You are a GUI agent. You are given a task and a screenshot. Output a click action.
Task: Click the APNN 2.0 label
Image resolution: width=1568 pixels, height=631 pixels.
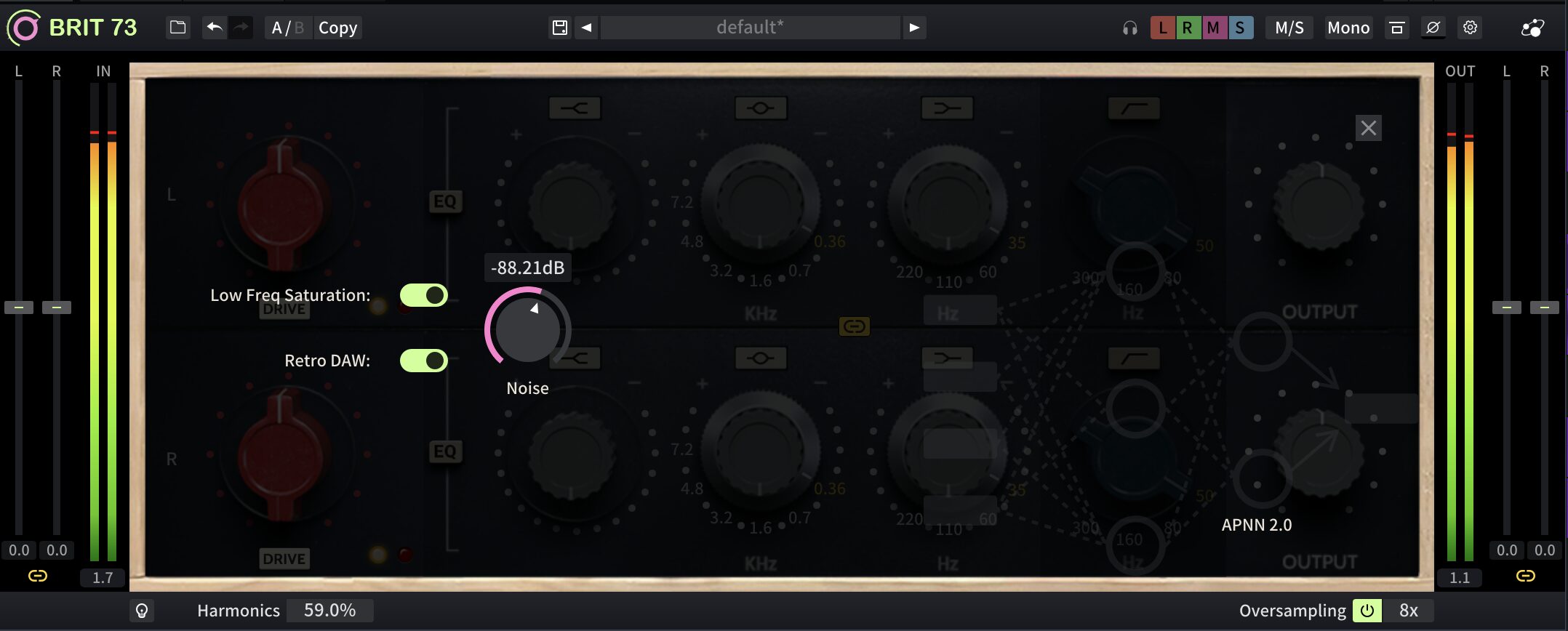pos(1257,525)
